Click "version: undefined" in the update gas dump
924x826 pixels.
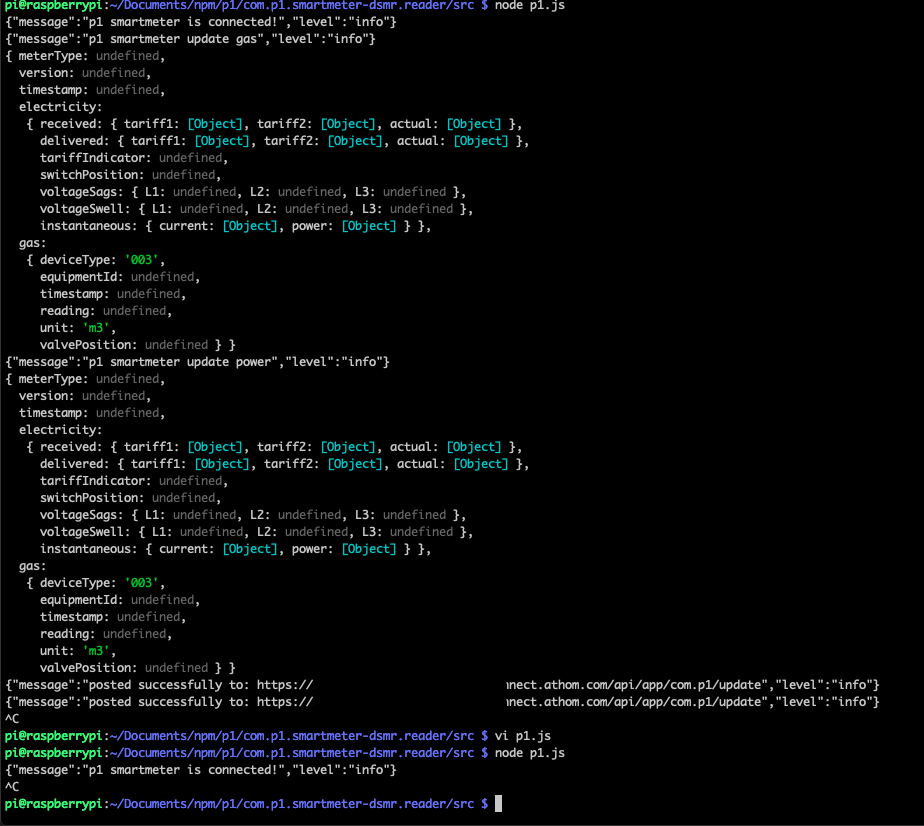pyautogui.click(x=84, y=73)
